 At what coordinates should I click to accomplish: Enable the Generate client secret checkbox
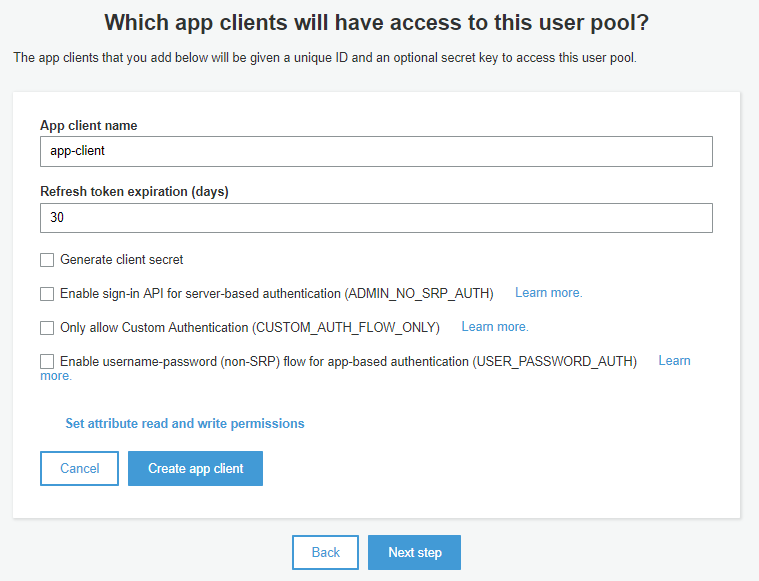47,260
